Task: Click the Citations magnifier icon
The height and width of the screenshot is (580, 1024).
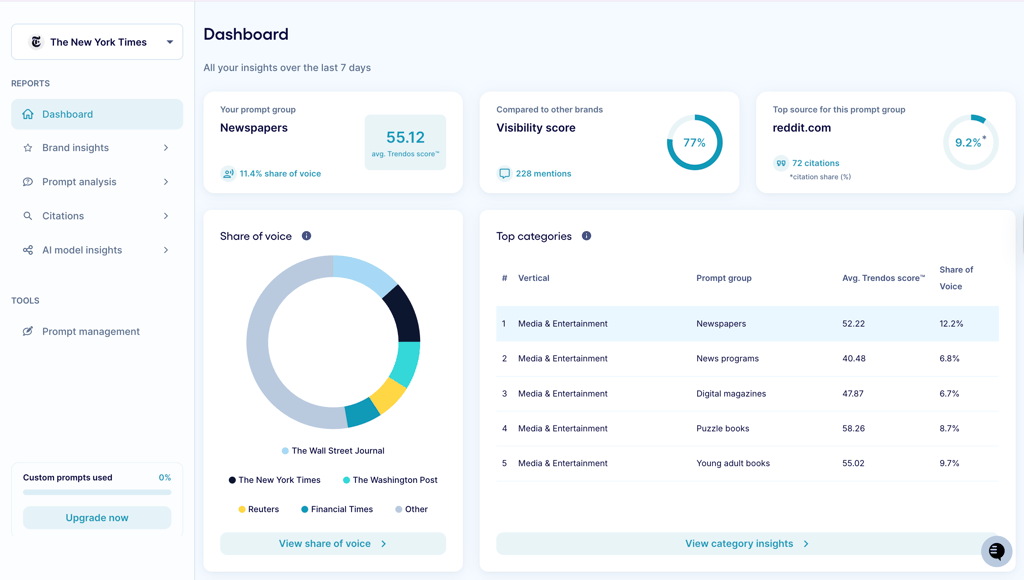Action: 27,216
